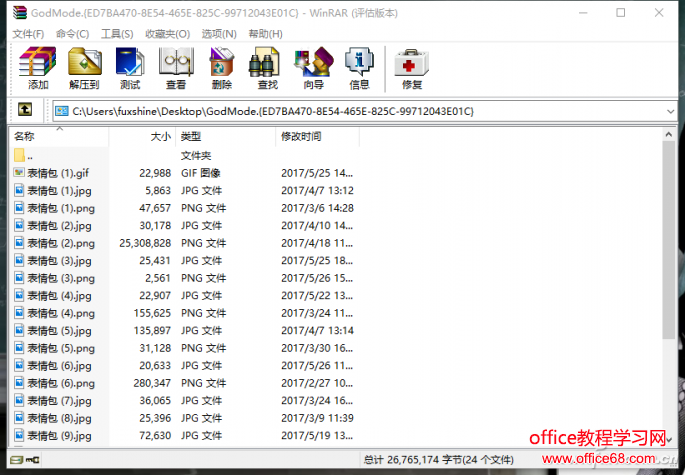Select file name 表情包 (6).jpg
685x475 pixels.
59,366
